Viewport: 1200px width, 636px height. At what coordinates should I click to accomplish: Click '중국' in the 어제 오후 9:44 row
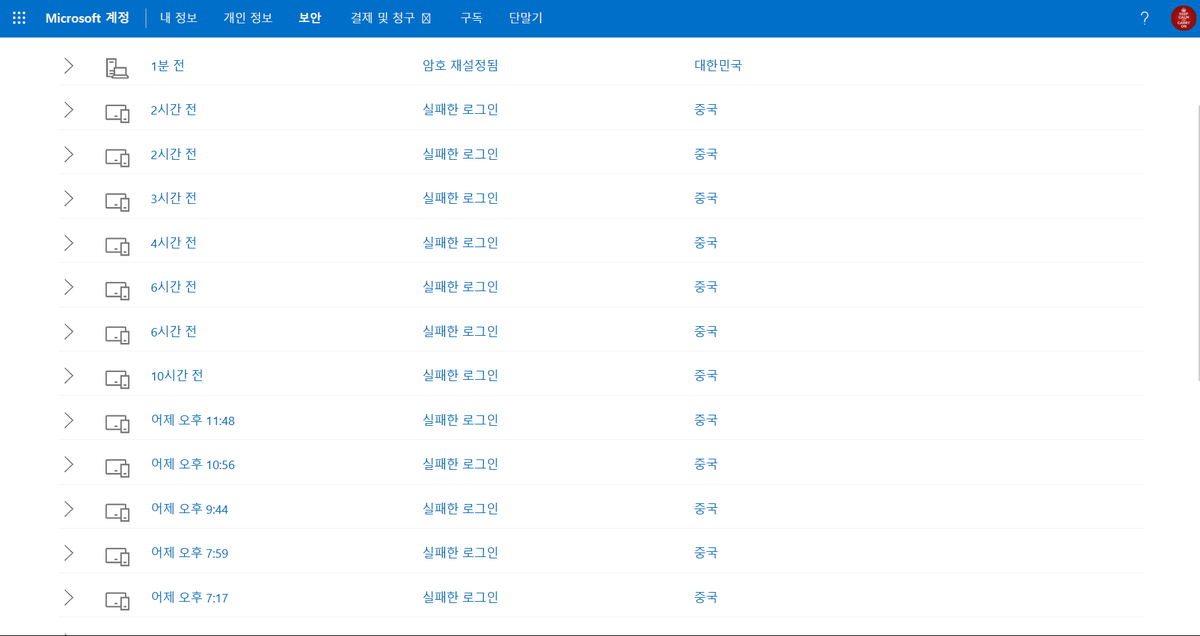706,509
